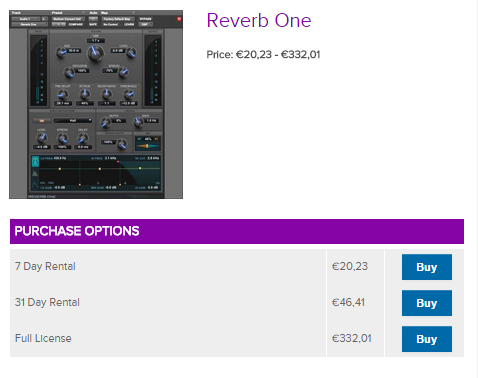Image resolution: width=478 pixels, height=378 pixels.
Task: Click the red close dot in plugin header
Action: click(179, 19)
